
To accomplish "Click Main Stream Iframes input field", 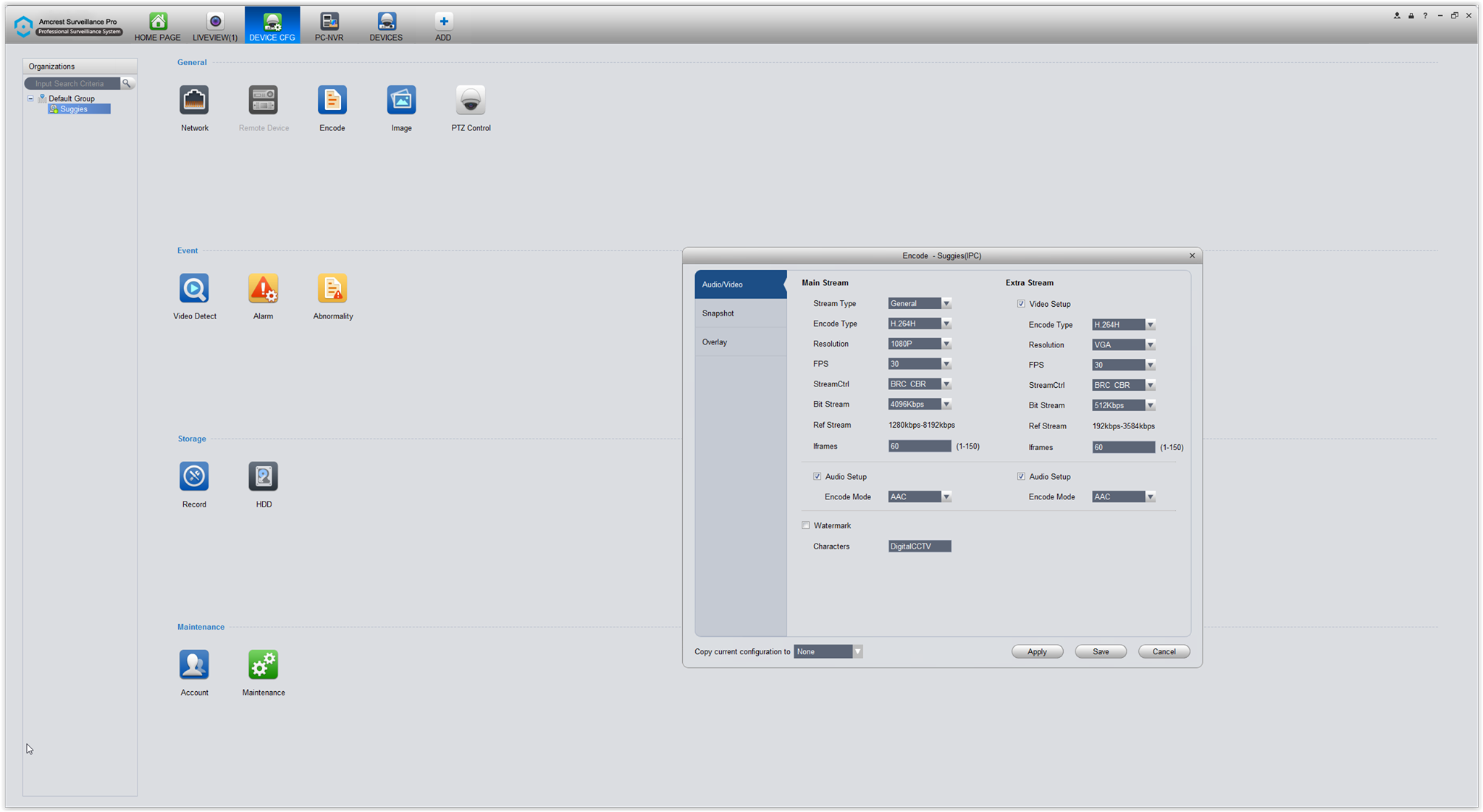I will pos(920,446).
